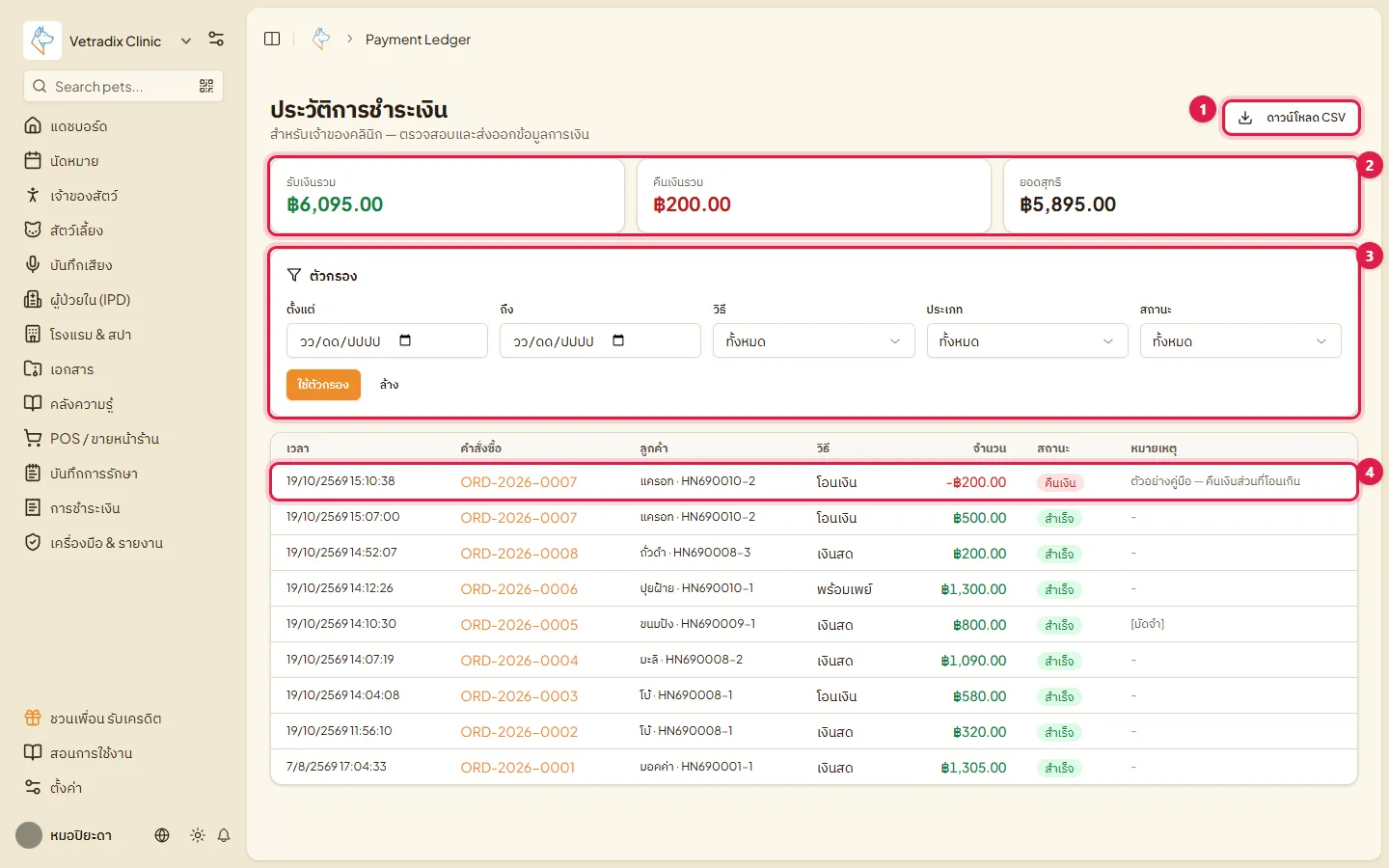
Task: Open order link ORD-2026-0008
Action: 519,554
